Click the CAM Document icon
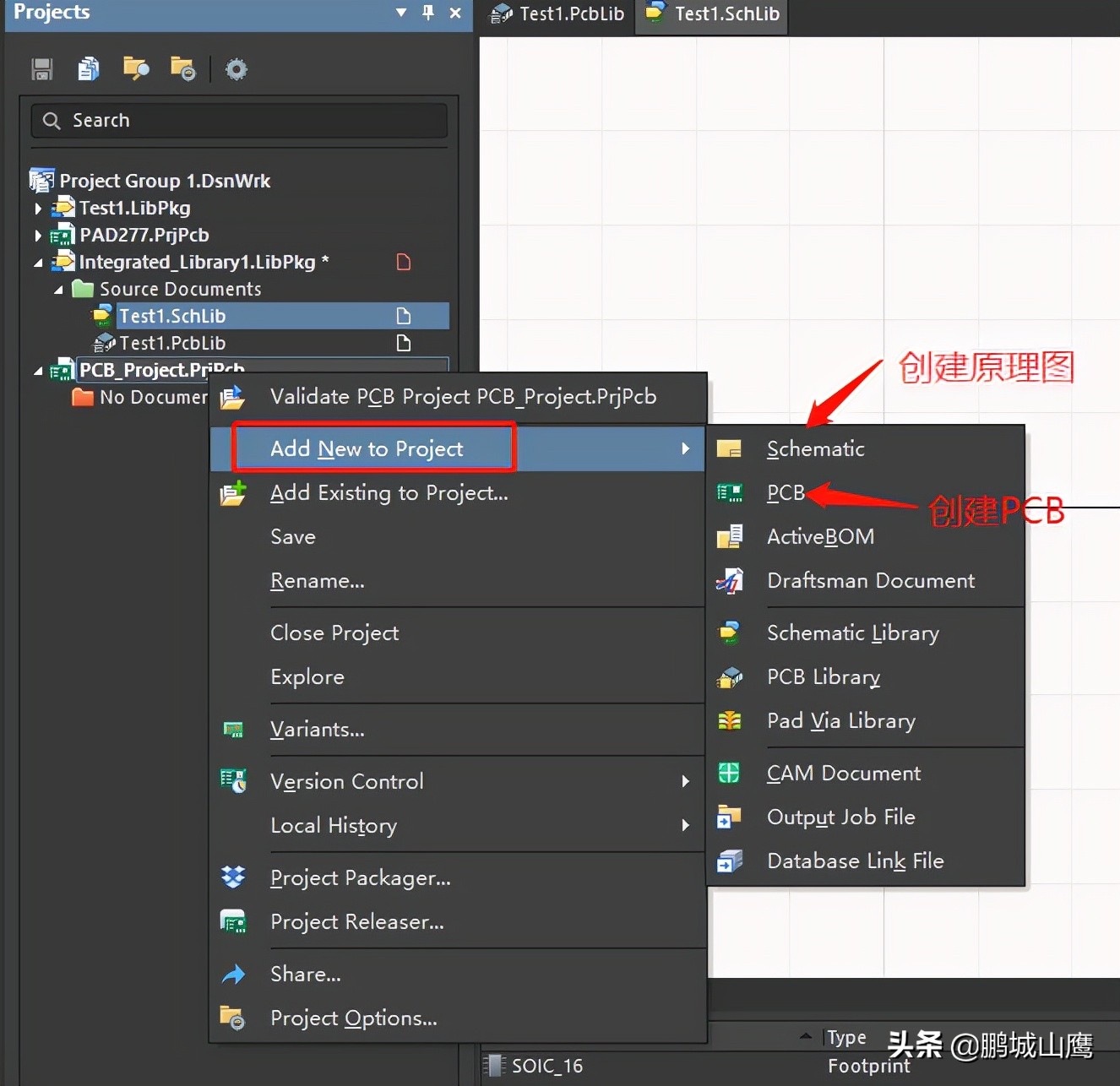This screenshot has height=1086, width=1120. tap(729, 773)
